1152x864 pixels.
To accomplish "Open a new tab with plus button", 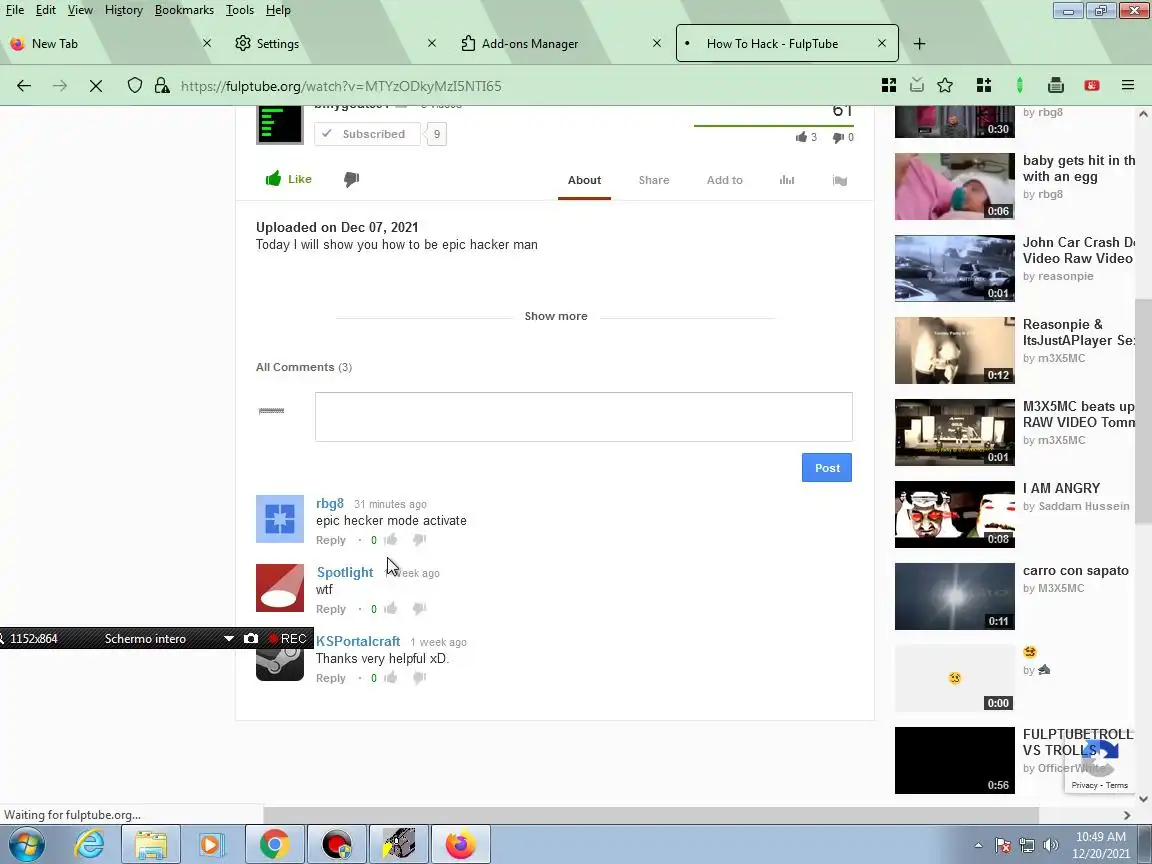I will click(919, 43).
